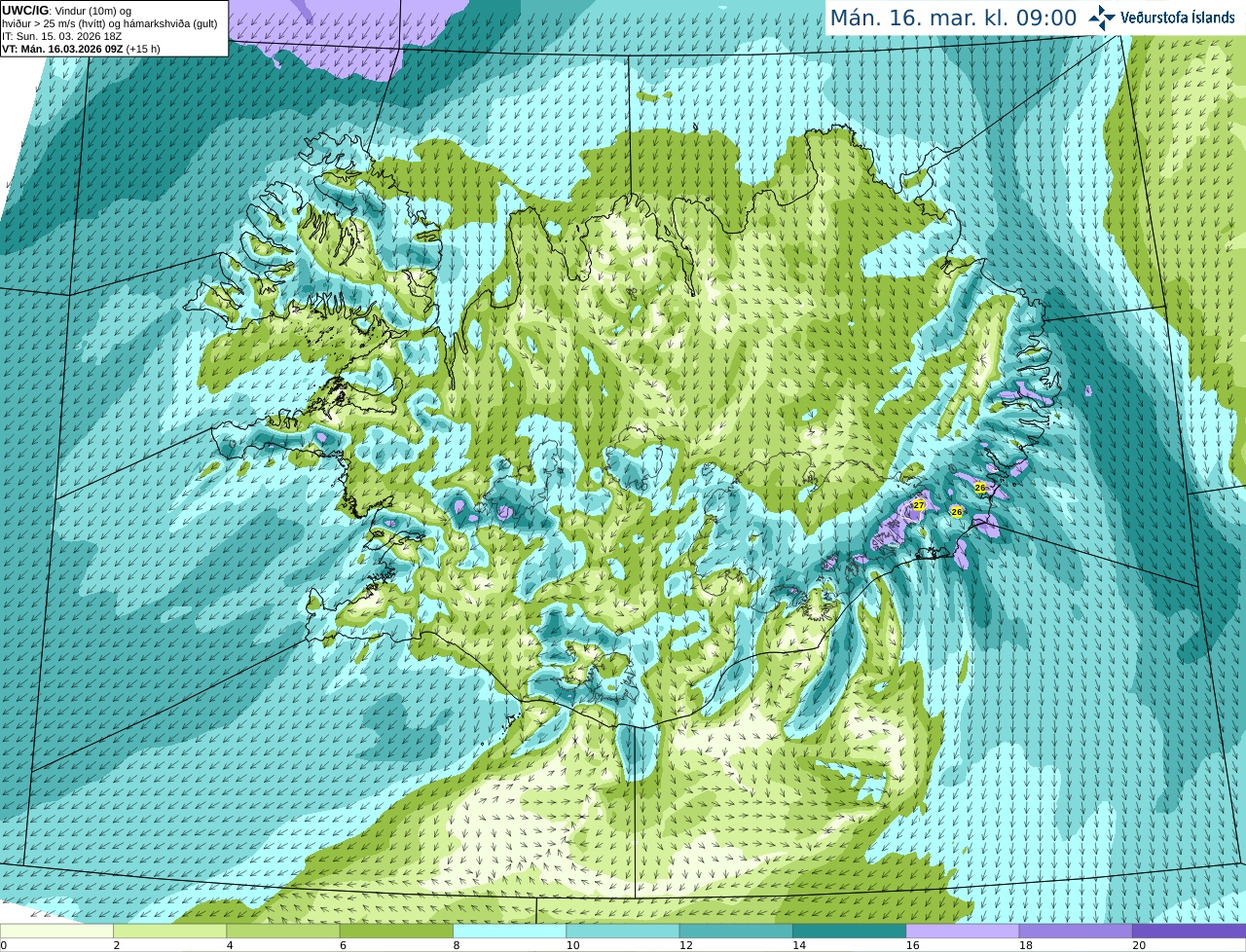Click the IT: Sun. 15. 03. 2026 18Z line
Image resolution: width=1246 pixels, height=952 pixels.
pos(61,36)
